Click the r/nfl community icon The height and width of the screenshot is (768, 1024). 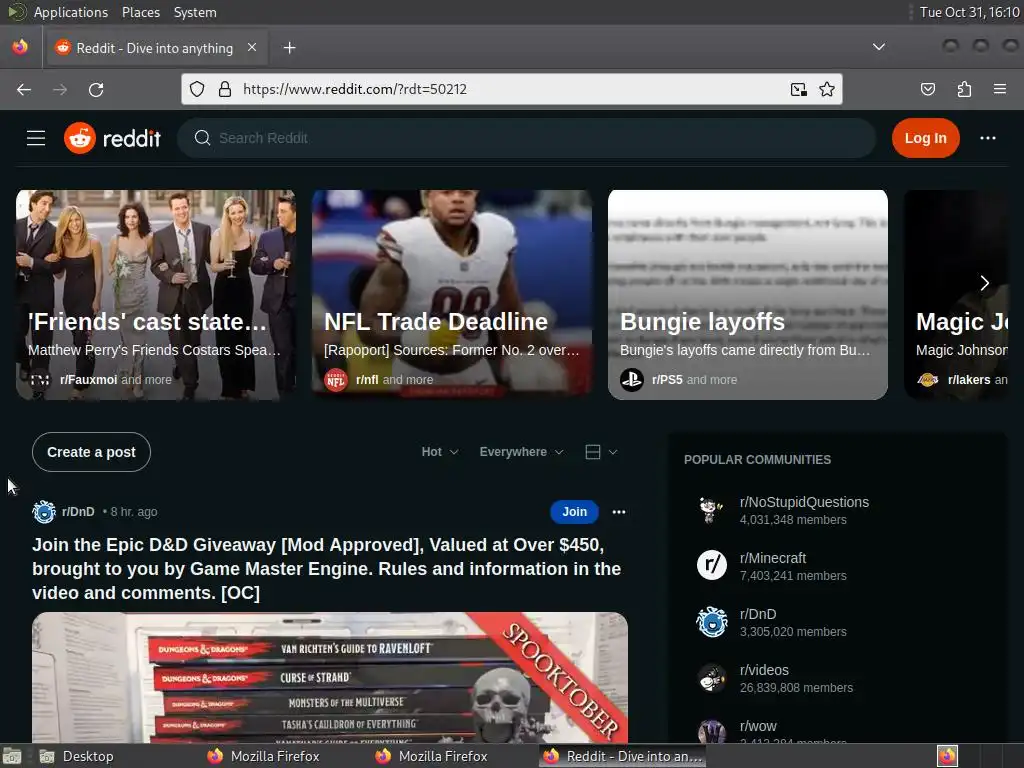[336, 379]
